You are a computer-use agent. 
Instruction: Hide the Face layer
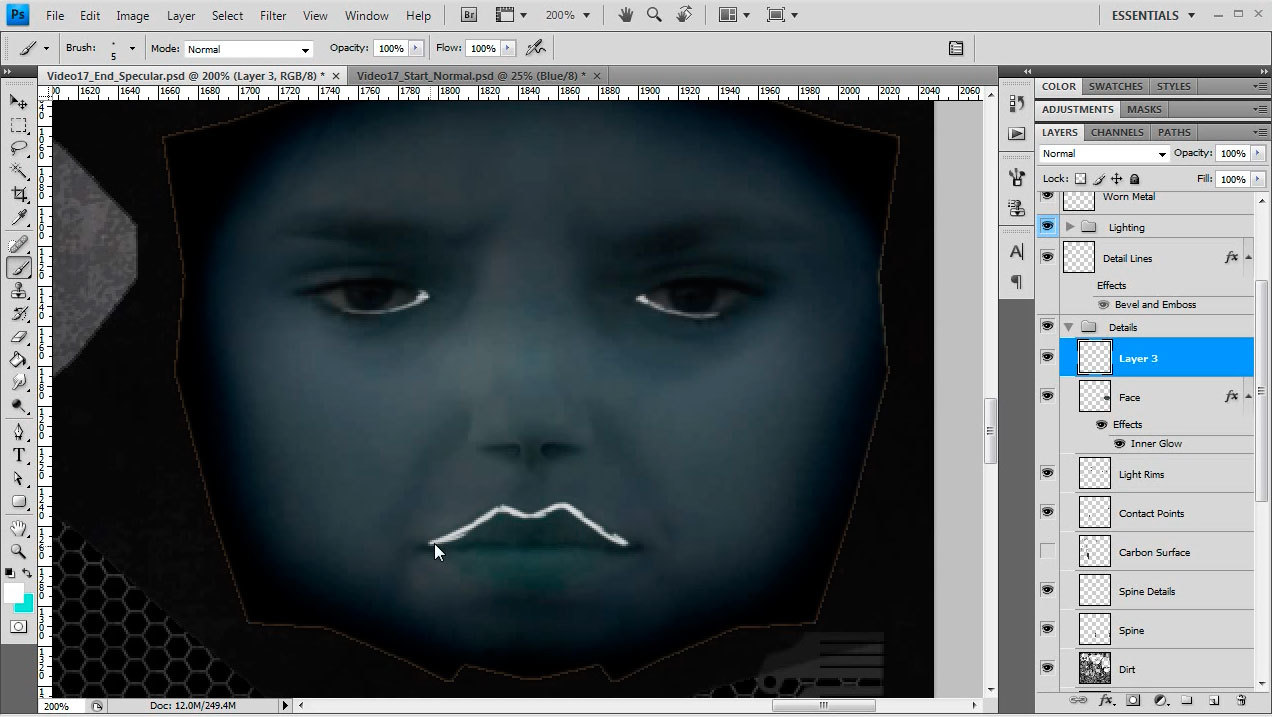click(x=1047, y=396)
